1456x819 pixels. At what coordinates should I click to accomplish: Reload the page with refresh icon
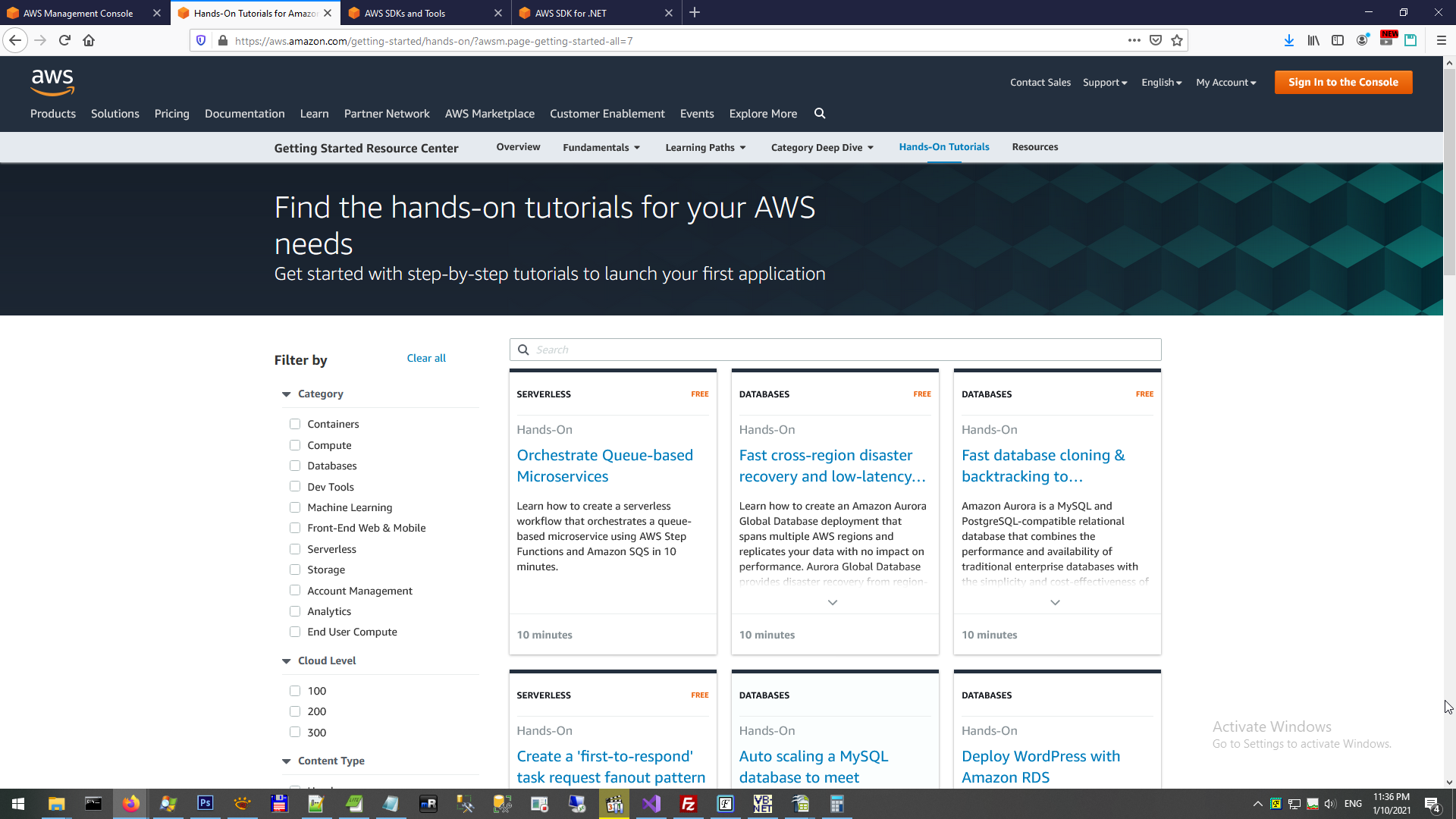tap(64, 41)
